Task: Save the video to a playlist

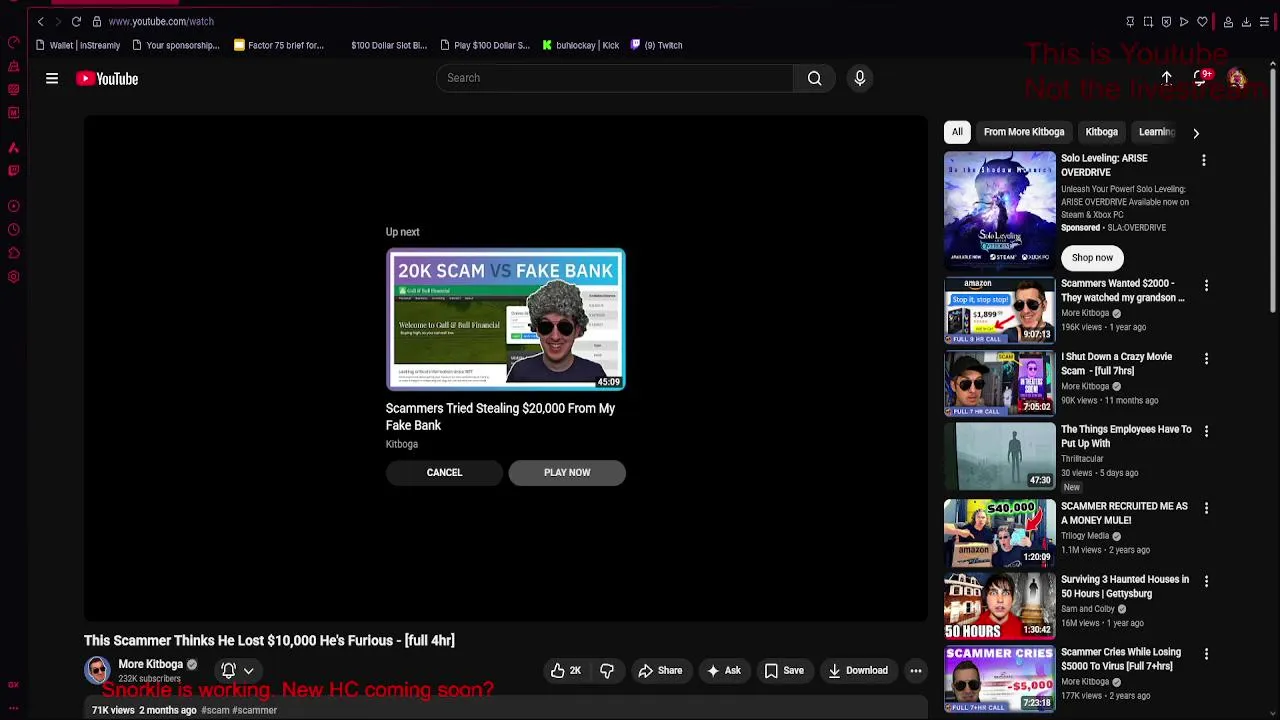Action: [x=784, y=671]
